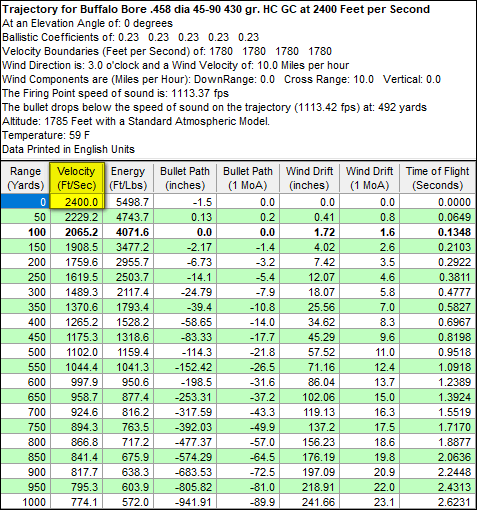This screenshot has width=477, height=510.
Task: Click time of flight value 1.2389
Action: pyautogui.click(x=437, y=382)
